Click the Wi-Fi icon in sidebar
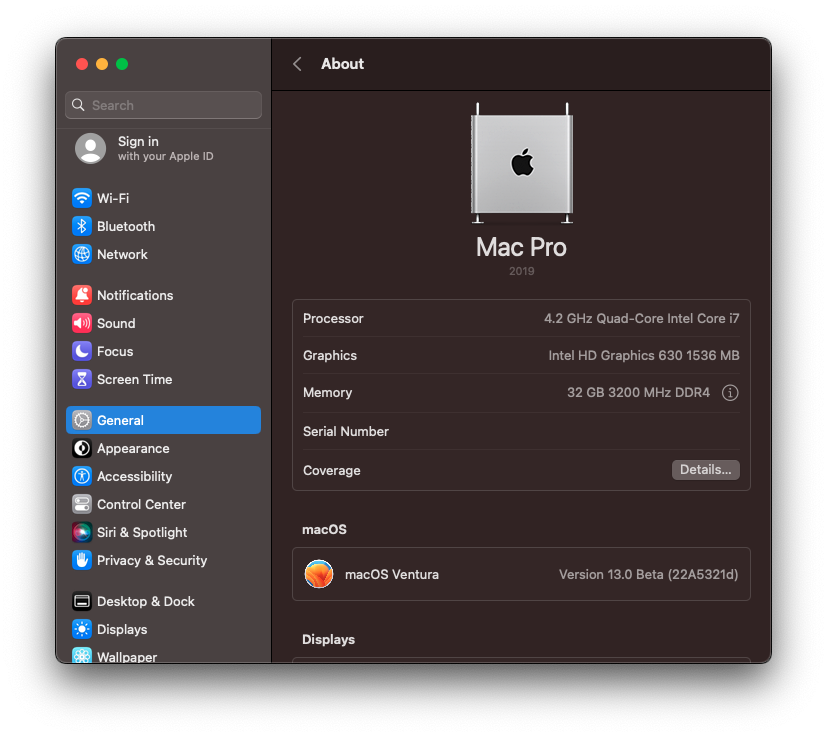 point(82,198)
